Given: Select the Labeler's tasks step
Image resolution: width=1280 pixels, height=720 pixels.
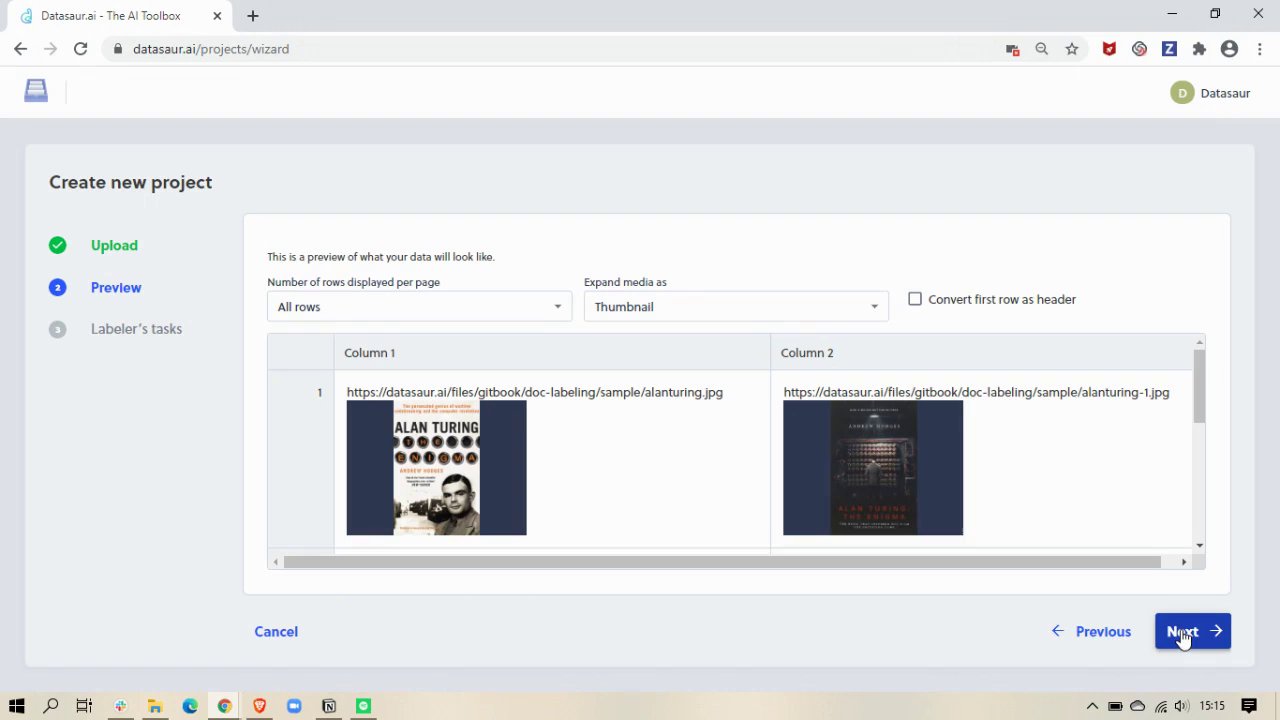Looking at the screenshot, I should click(x=136, y=329).
